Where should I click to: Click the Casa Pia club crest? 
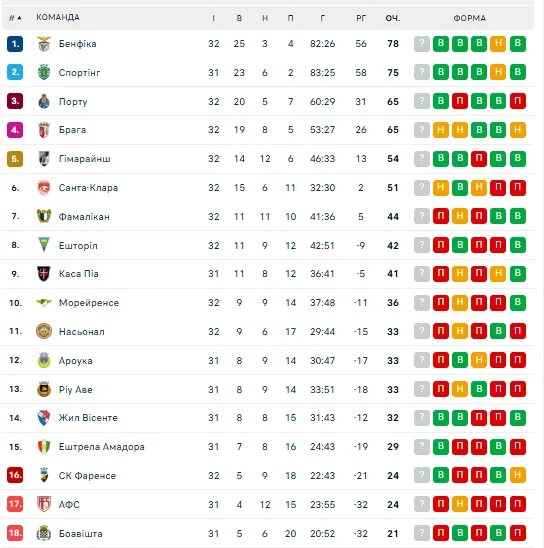(x=44, y=274)
